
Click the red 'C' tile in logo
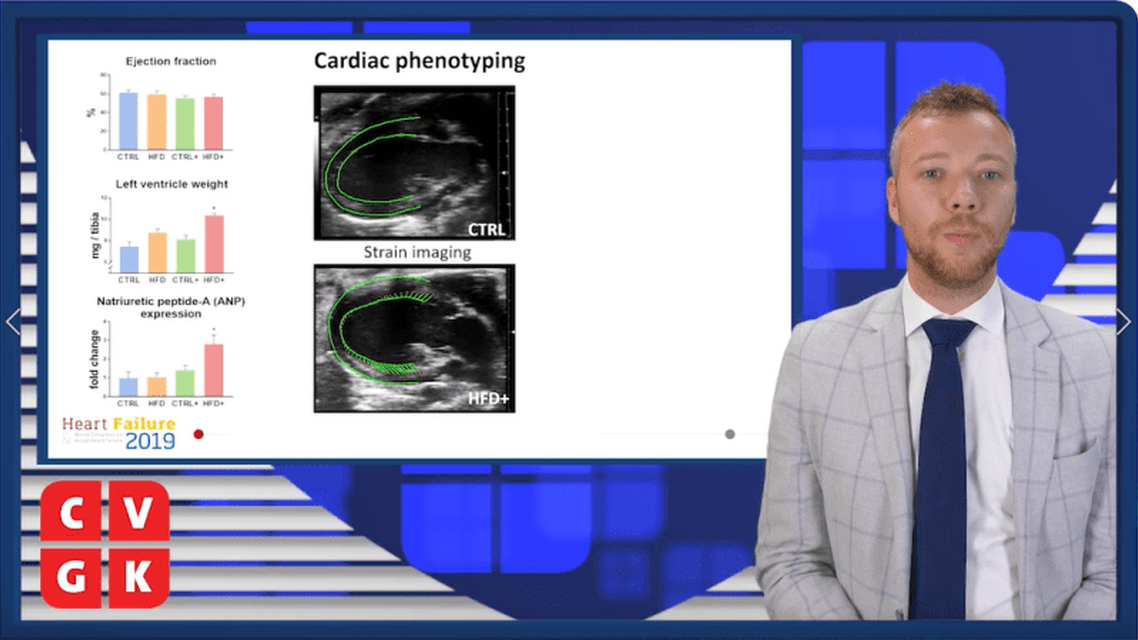tap(70, 512)
